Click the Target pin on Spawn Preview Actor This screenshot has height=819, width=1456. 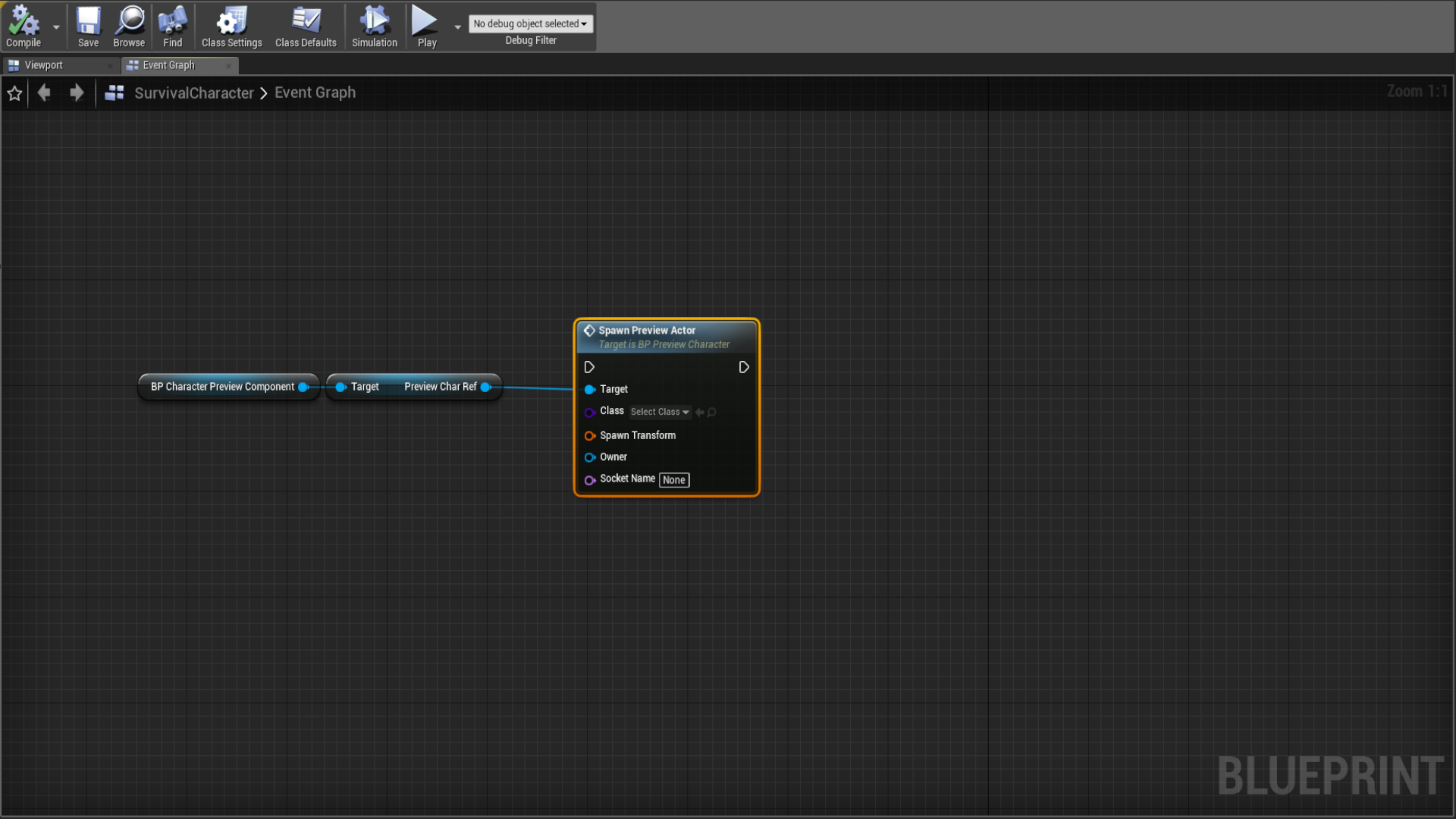(x=590, y=389)
